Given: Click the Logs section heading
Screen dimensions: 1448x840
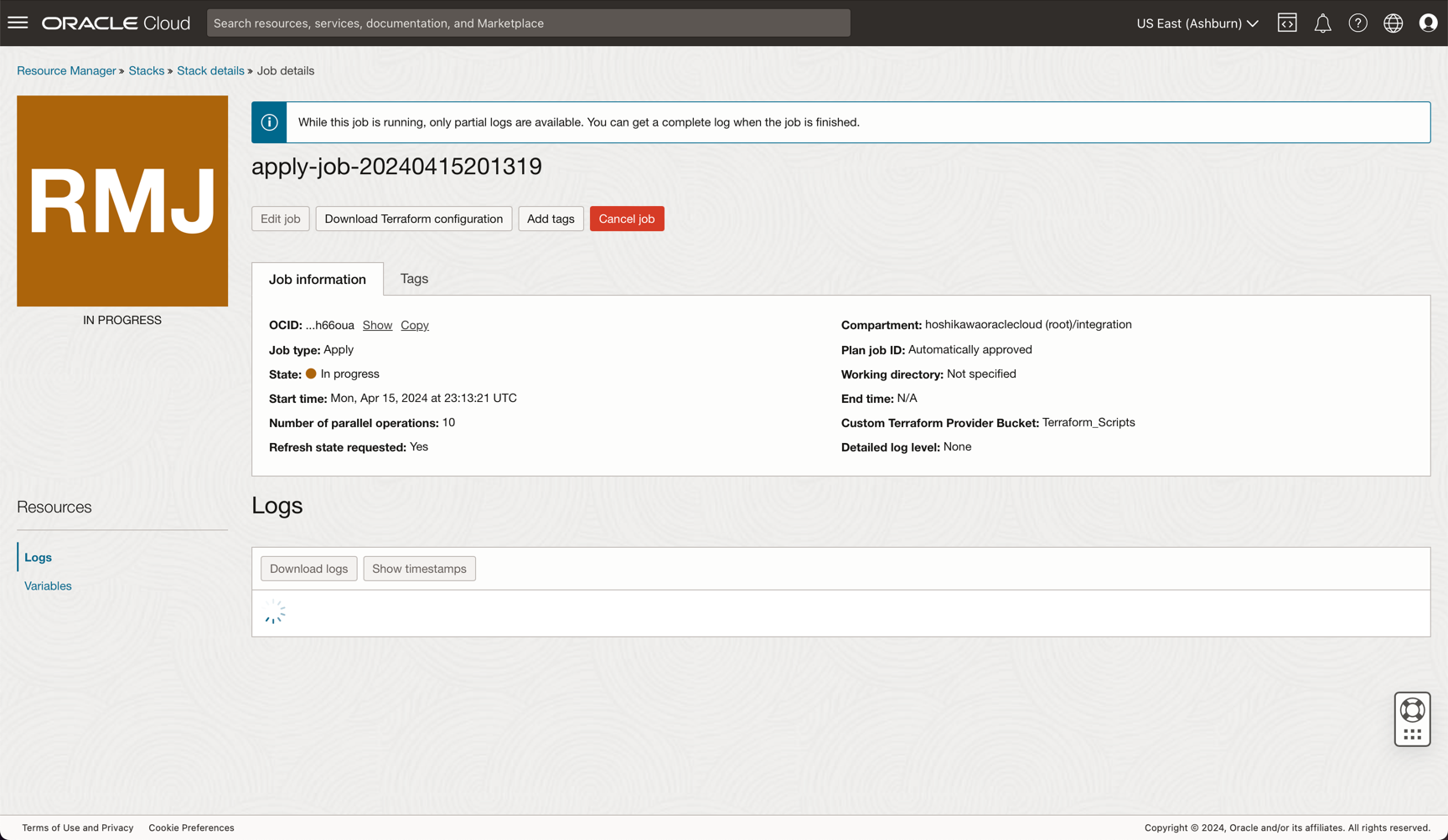Looking at the screenshot, I should coord(277,506).
